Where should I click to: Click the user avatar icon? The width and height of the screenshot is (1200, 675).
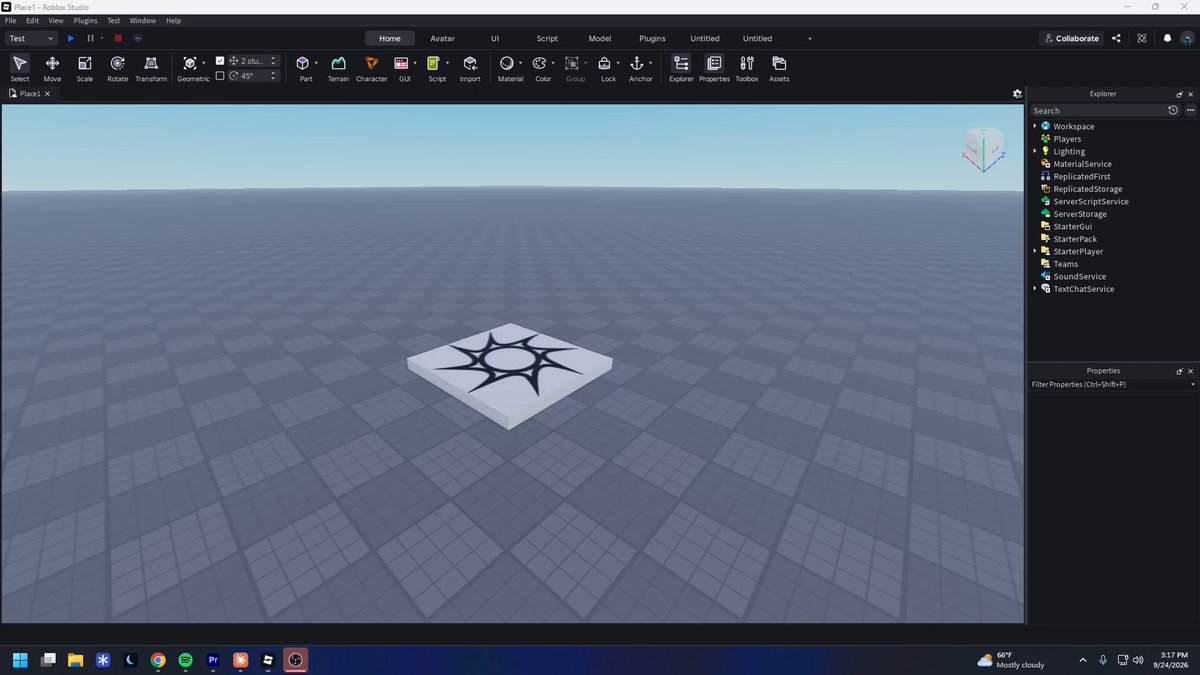[1186, 38]
